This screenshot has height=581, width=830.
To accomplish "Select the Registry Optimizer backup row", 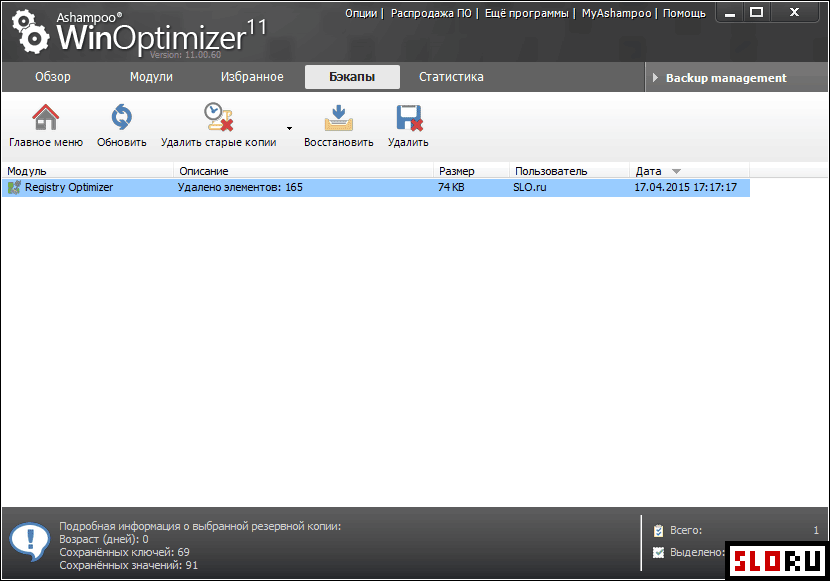I will coord(376,187).
